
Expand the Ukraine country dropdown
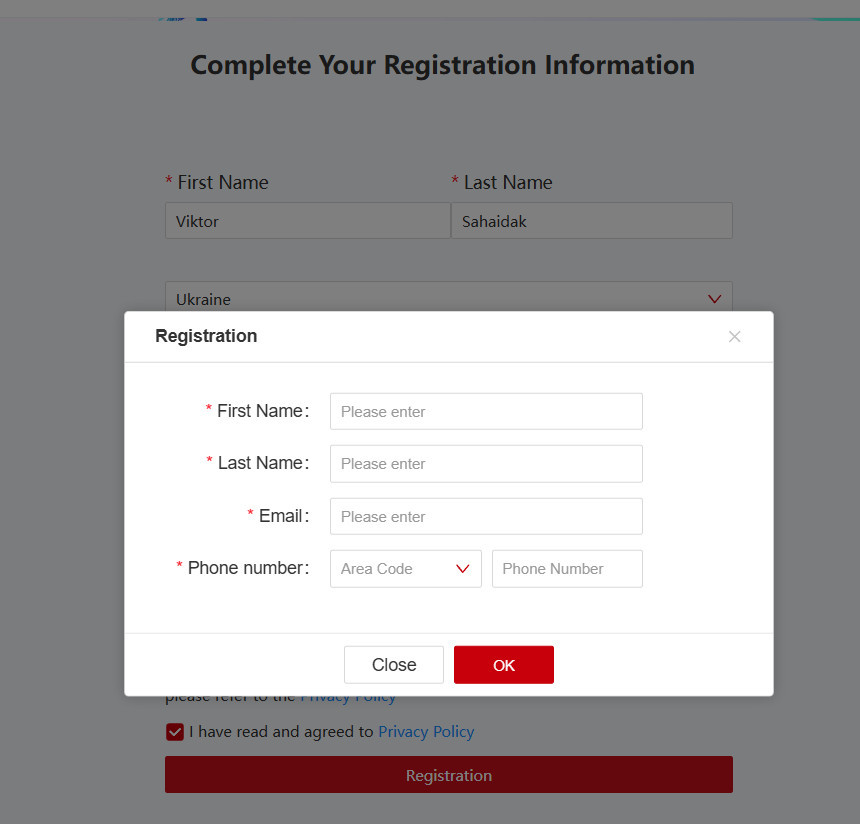coord(448,299)
